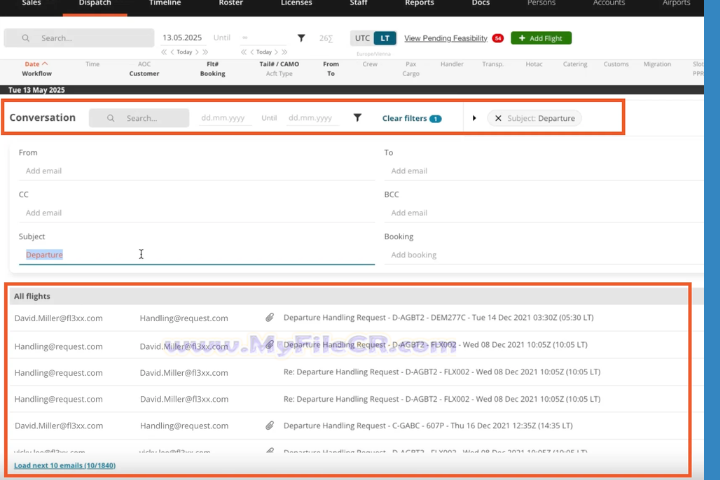
Task: Open the Reports tab
Action: tap(419, 4)
